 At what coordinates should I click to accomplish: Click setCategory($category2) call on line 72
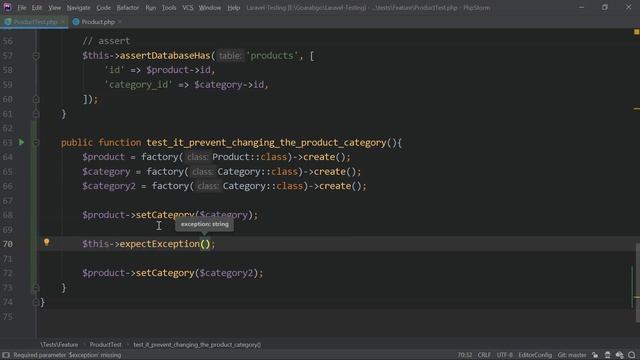pos(199,273)
